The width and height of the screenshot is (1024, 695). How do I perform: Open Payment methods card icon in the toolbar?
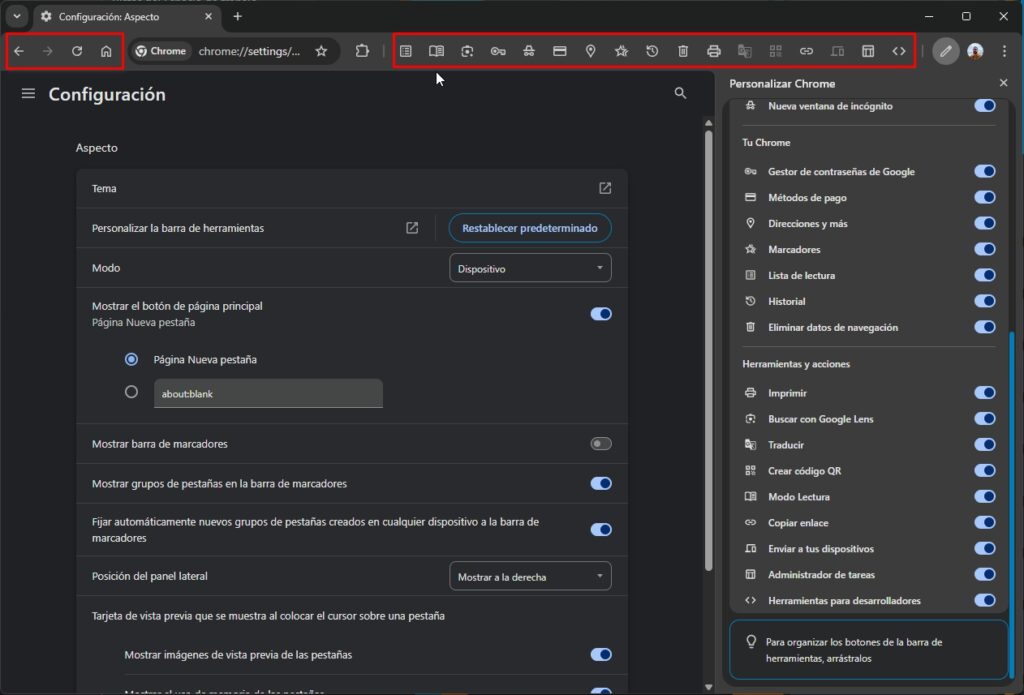[560, 51]
